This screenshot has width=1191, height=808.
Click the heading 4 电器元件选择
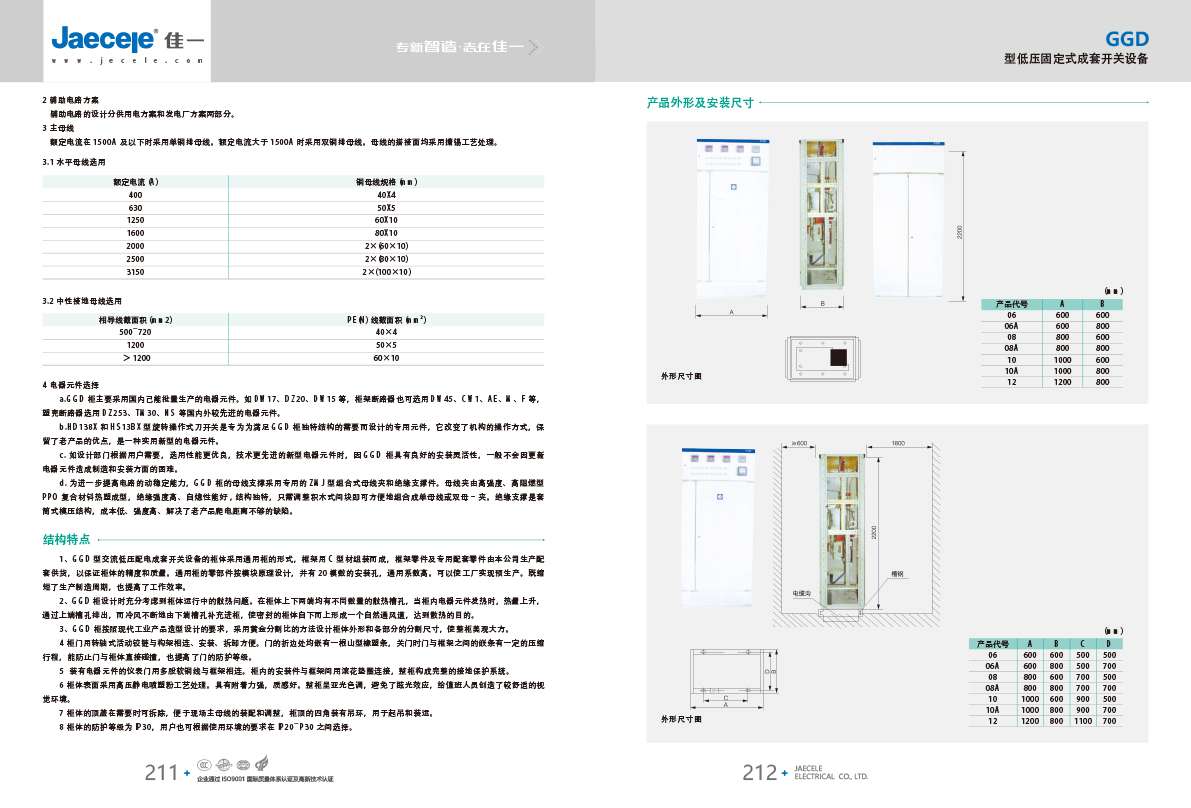[x=71, y=385]
